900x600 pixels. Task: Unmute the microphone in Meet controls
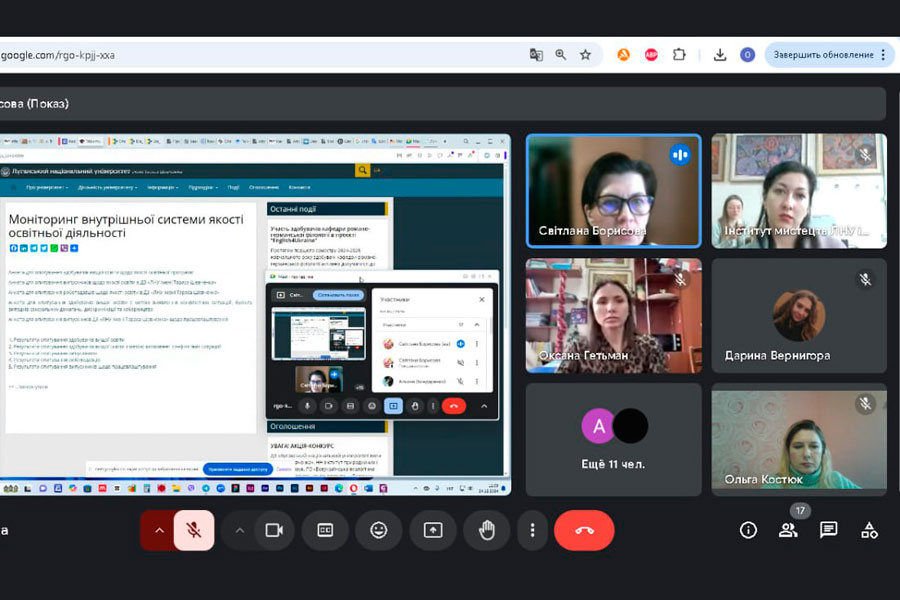click(x=194, y=530)
